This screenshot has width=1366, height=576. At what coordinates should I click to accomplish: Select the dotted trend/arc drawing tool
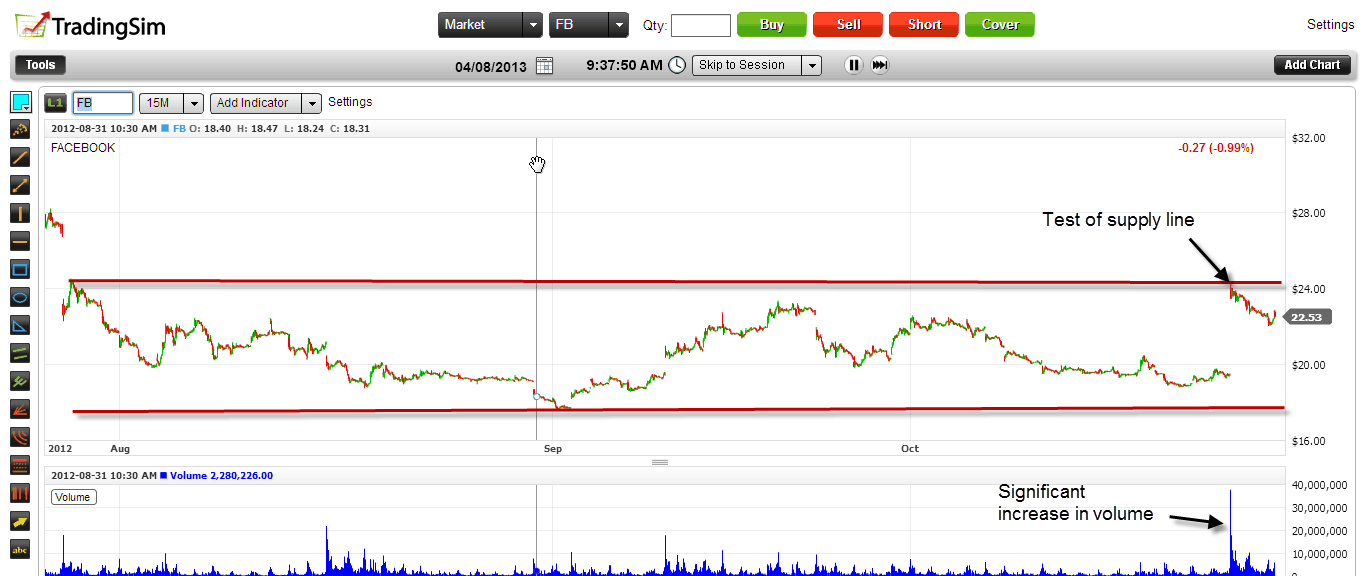[20, 129]
